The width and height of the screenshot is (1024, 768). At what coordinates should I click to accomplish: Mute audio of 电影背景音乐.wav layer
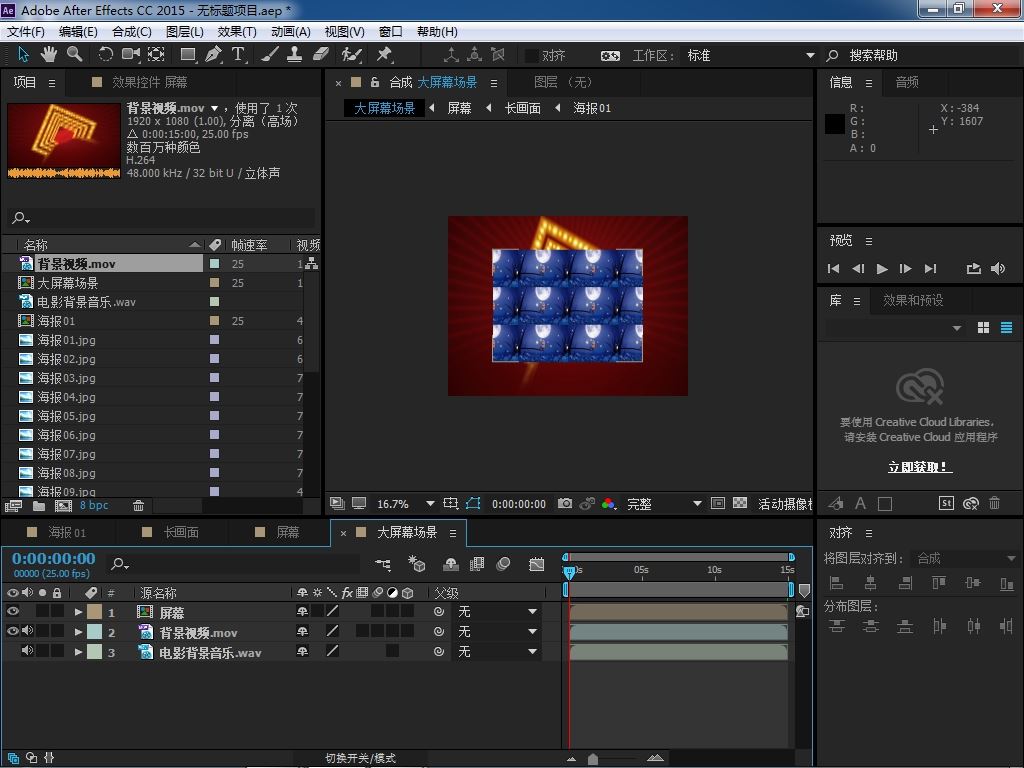27,652
